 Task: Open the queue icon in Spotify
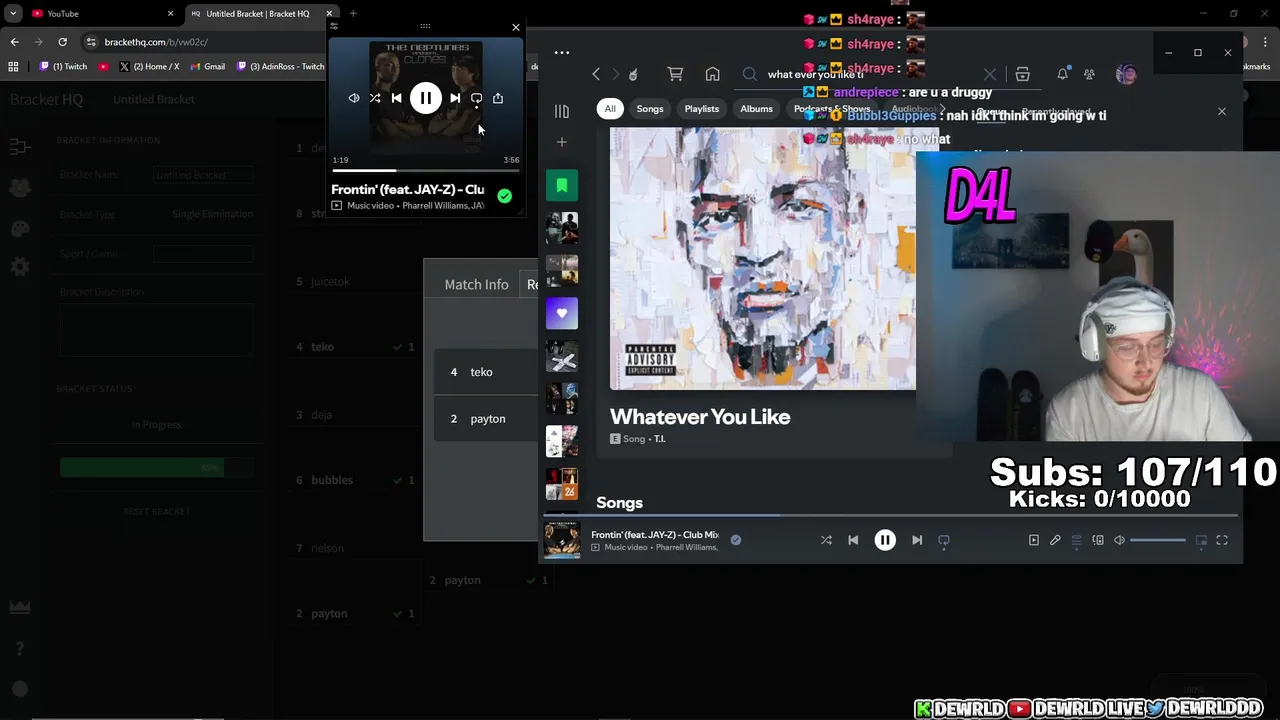point(1076,540)
